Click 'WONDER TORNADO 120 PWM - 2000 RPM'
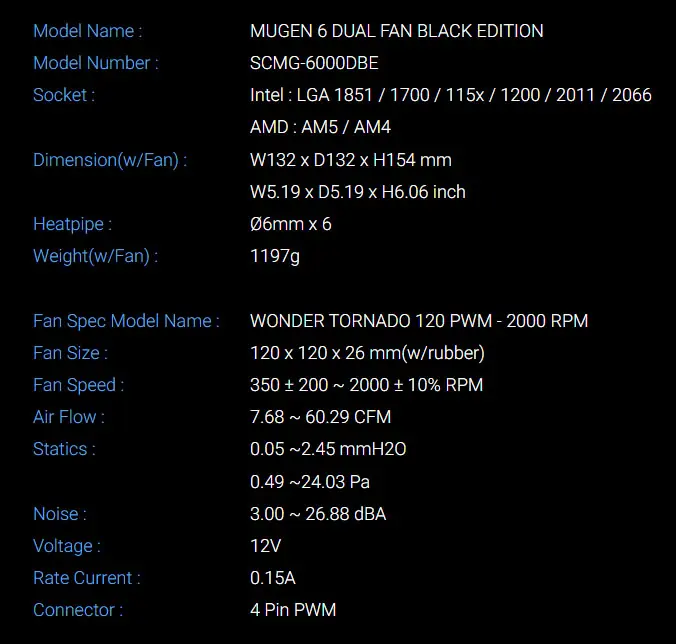 [419, 321]
